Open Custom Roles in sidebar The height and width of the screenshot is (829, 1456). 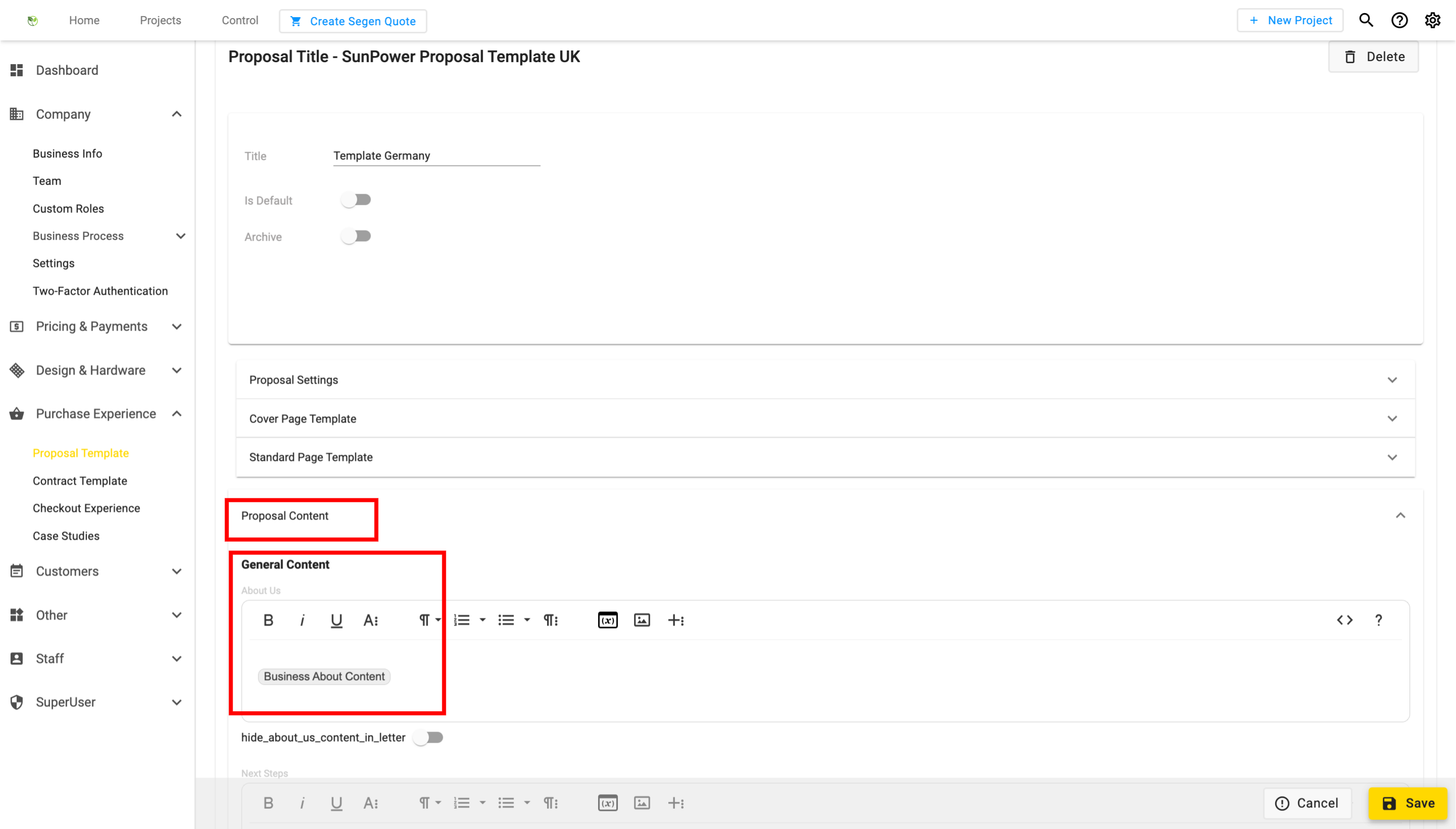click(68, 209)
